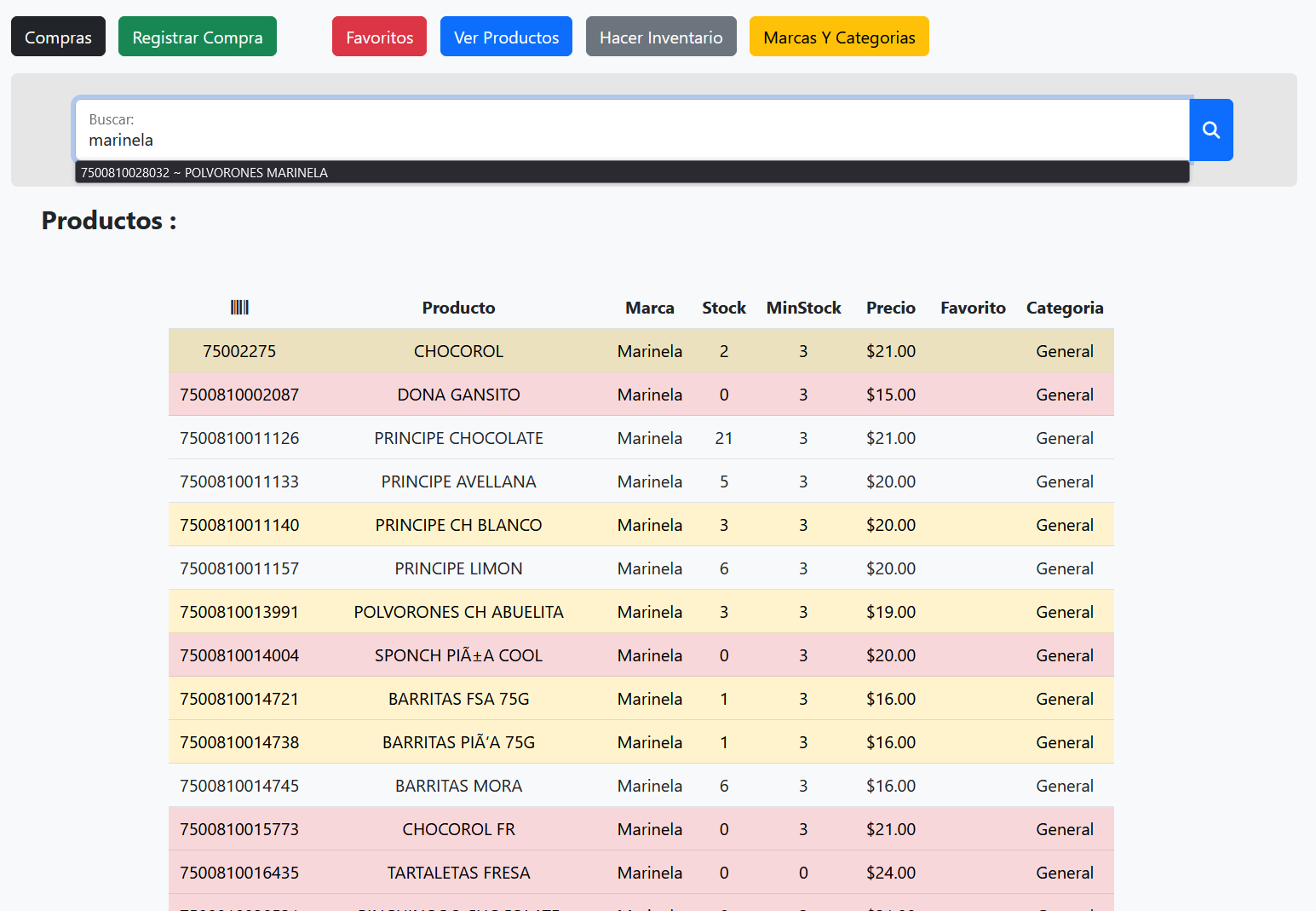The image size is (1316, 911).
Task: Select product CHOCOROL
Action: [458, 351]
